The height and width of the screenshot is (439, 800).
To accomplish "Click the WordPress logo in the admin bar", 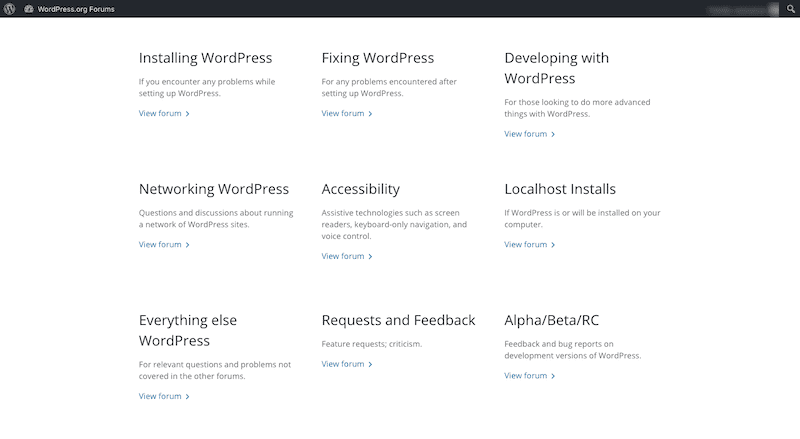I will [x=9, y=8].
